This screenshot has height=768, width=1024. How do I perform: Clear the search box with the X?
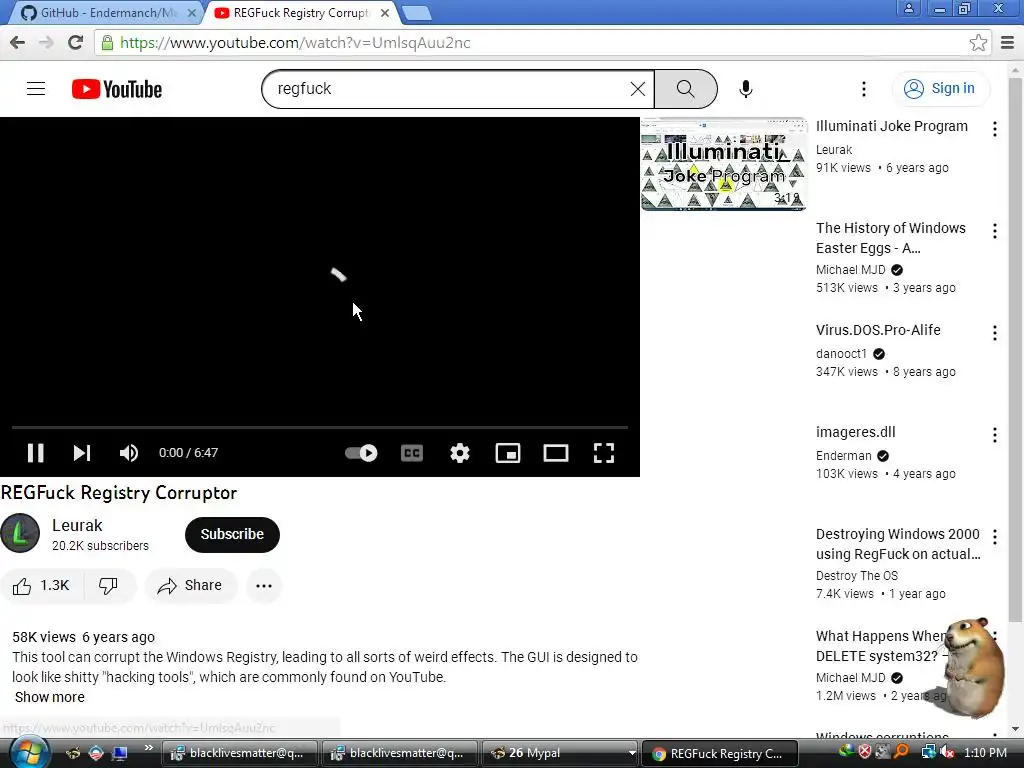(x=637, y=89)
